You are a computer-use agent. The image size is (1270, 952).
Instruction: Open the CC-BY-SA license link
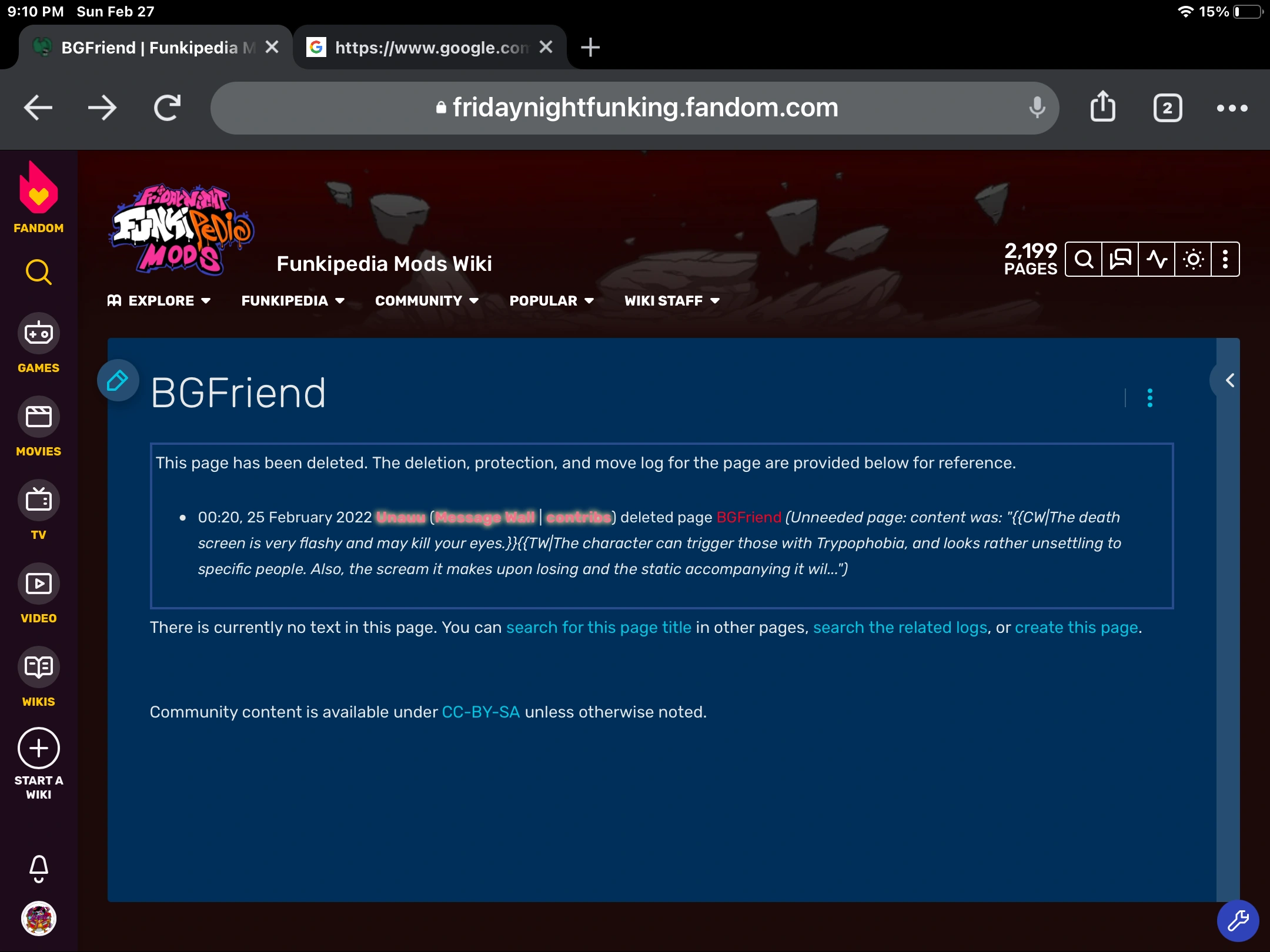481,712
